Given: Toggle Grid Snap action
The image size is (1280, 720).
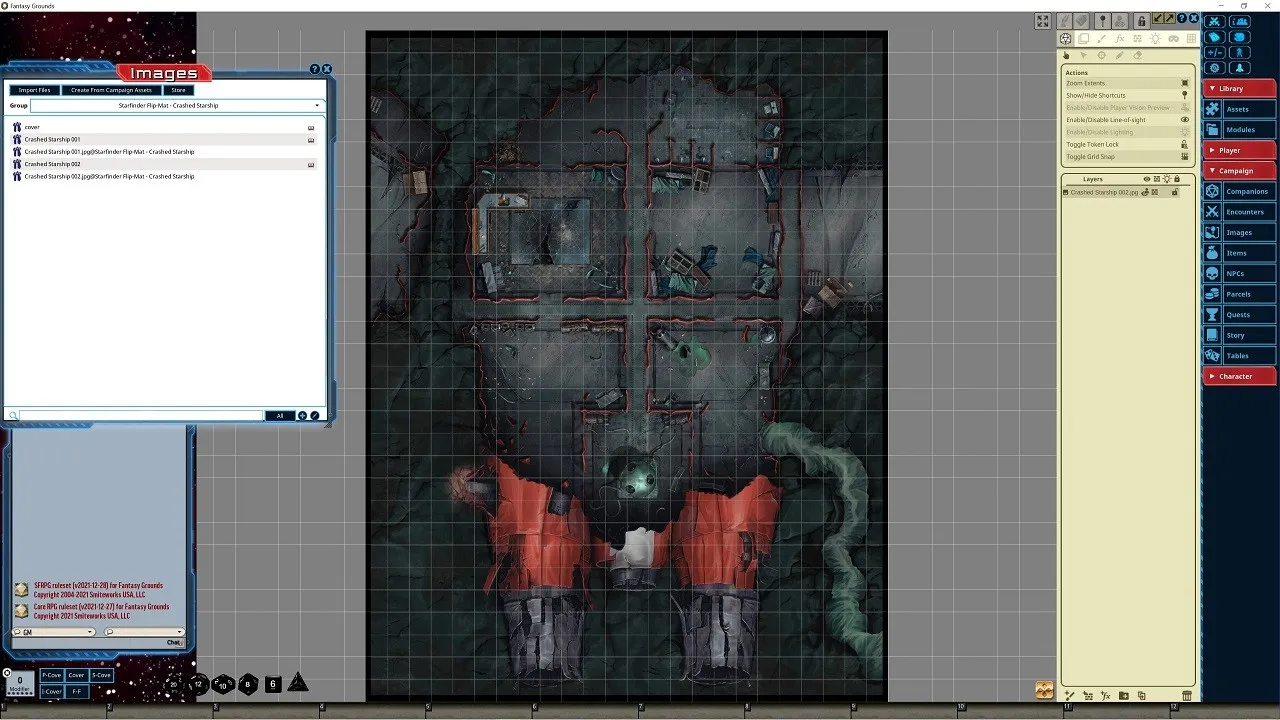Looking at the screenshot, I should click(x=1127, y=156).
